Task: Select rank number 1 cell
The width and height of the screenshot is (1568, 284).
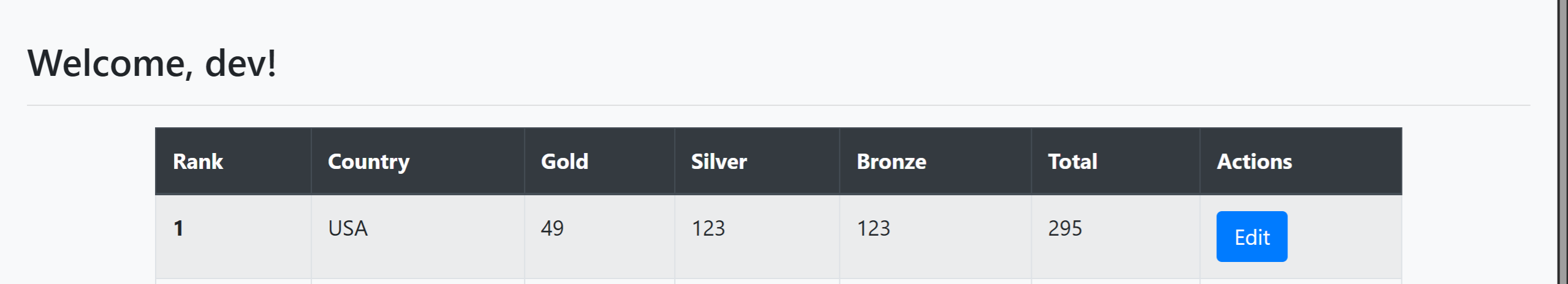Action: pyautogui.click(x=178, y=228)
